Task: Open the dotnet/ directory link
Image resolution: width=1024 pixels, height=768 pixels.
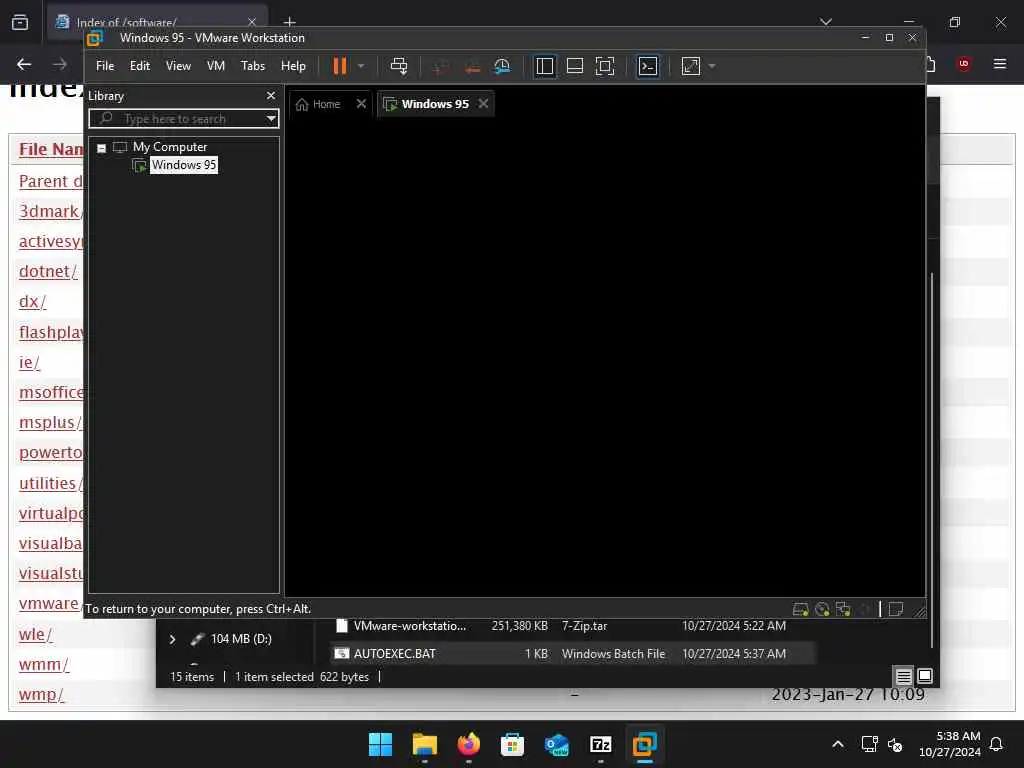Action: tap(48, 271)
